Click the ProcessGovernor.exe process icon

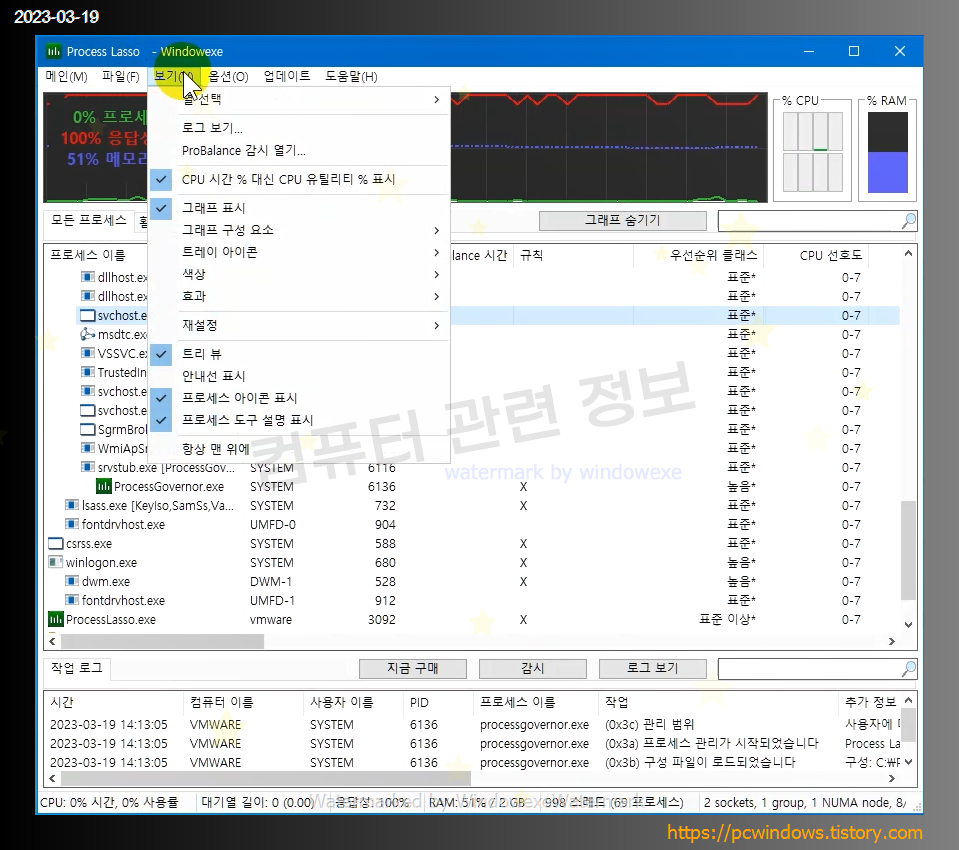[x=103, y=486]
